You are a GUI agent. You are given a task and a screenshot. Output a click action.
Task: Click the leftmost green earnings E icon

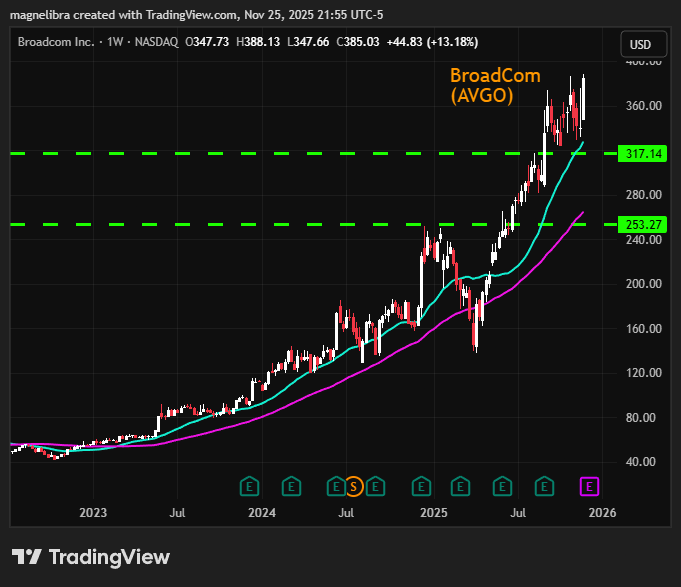pyautogui.click(x=249, y=486)
